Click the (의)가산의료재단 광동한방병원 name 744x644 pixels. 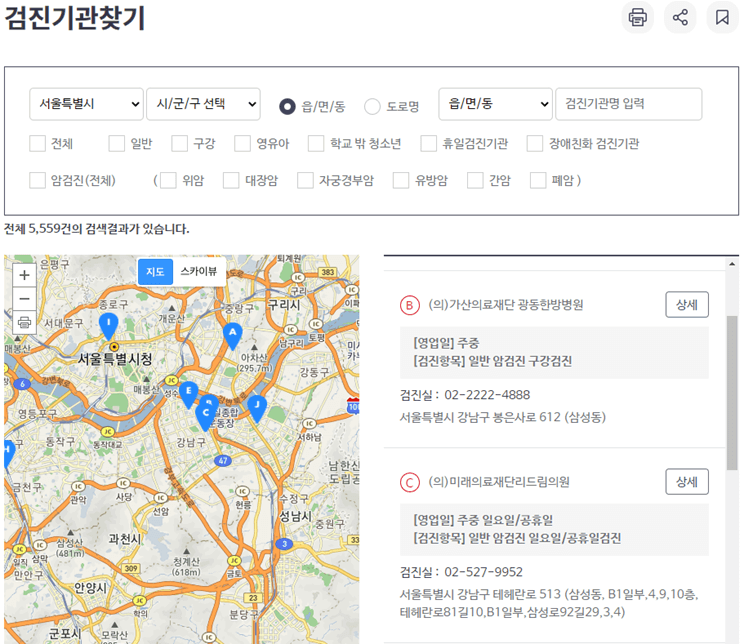tap(506, 305)
